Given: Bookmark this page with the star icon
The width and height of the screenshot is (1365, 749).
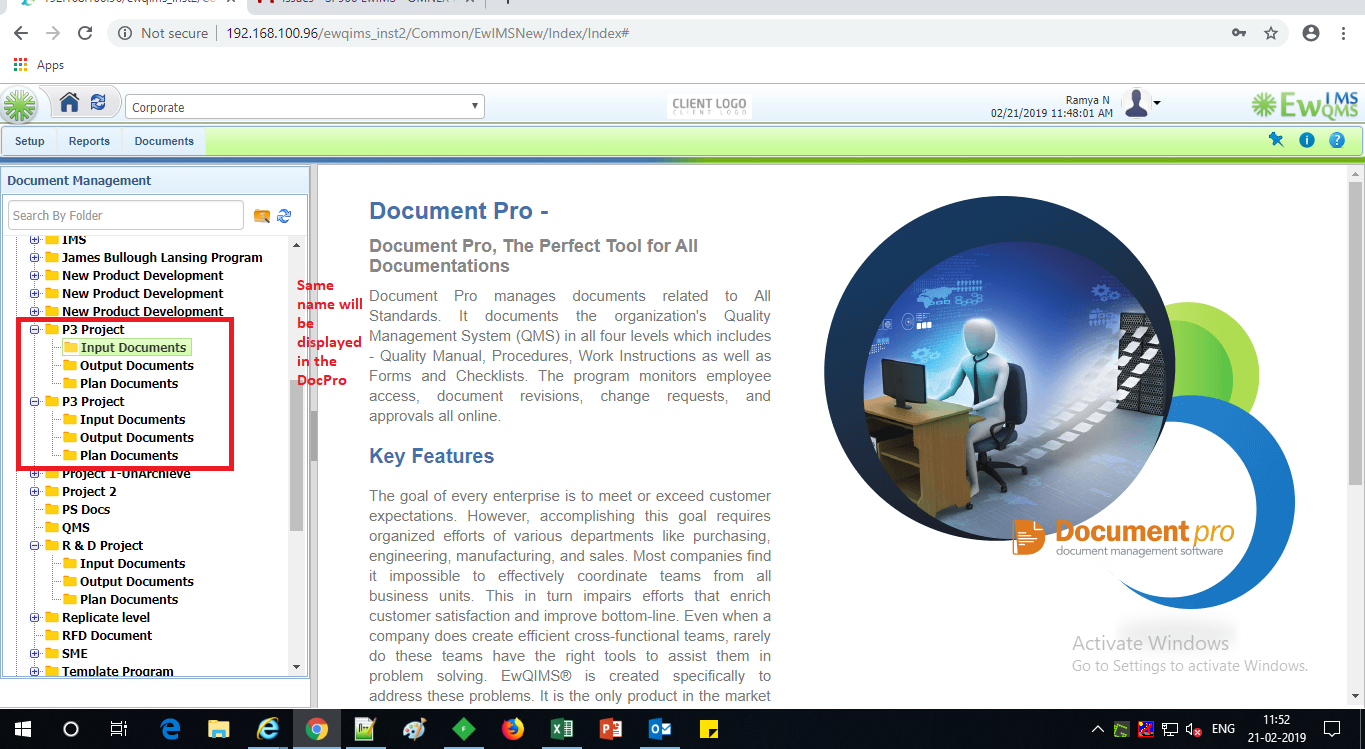Looking at the screenshot, I should [x=1271, y=33].
